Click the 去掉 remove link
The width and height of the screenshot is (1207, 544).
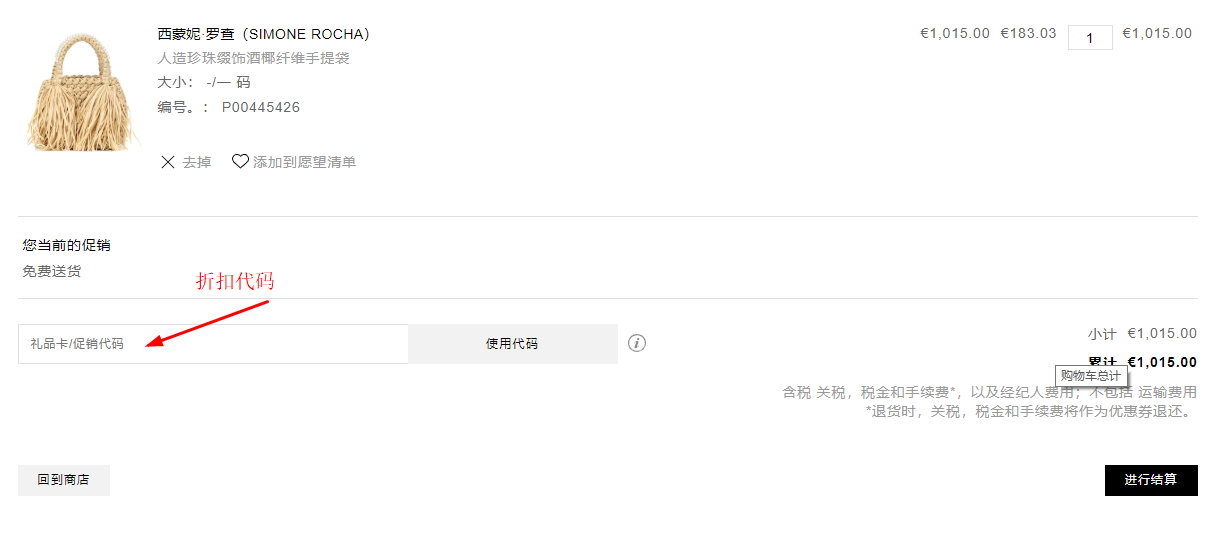[197, 162]
